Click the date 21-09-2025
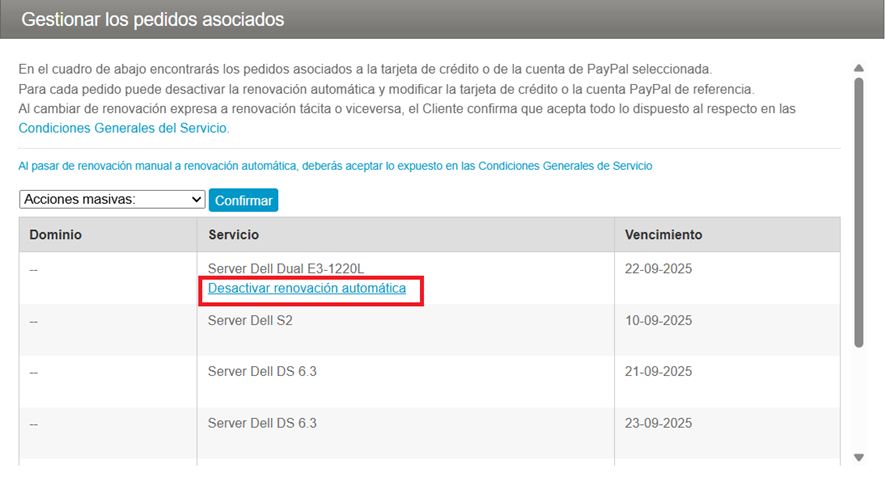This screenshot has width=886, height=481. click(x=658, y=371)
